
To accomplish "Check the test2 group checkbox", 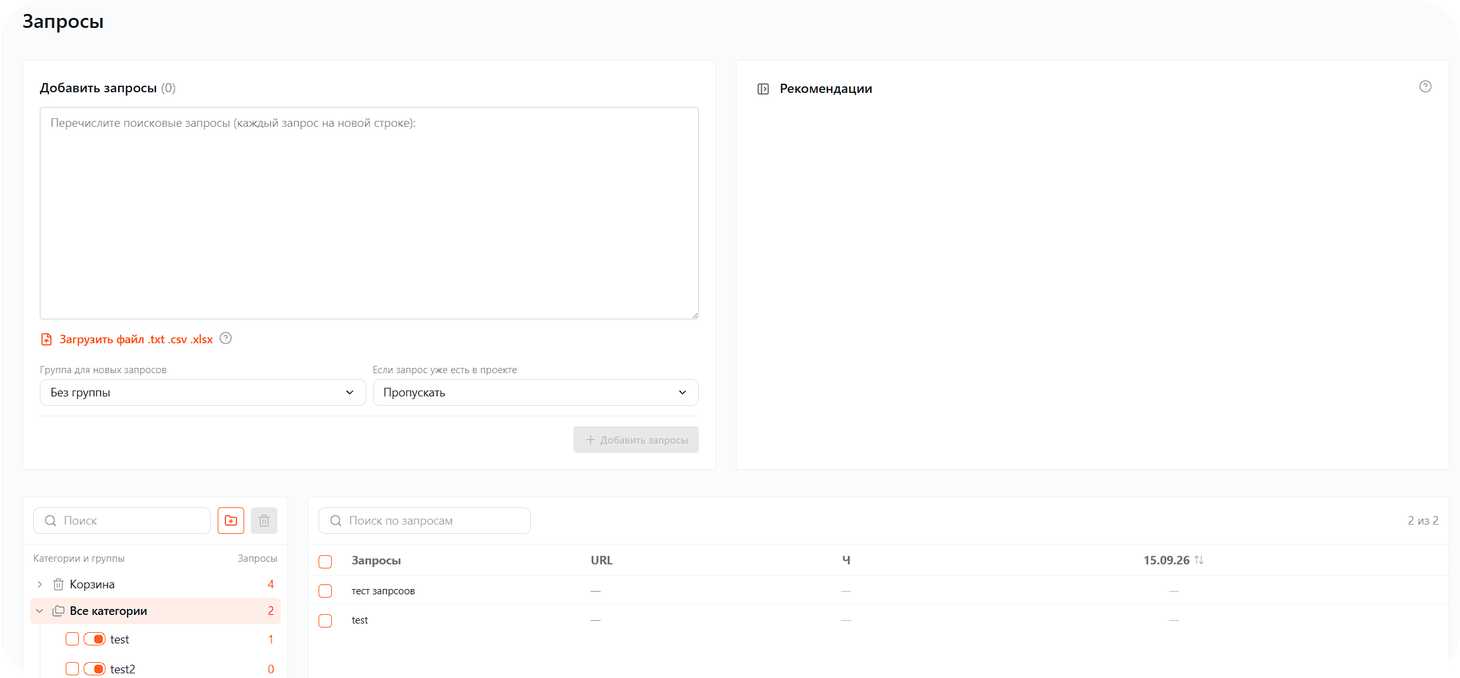I will click(x=72, y=669).
